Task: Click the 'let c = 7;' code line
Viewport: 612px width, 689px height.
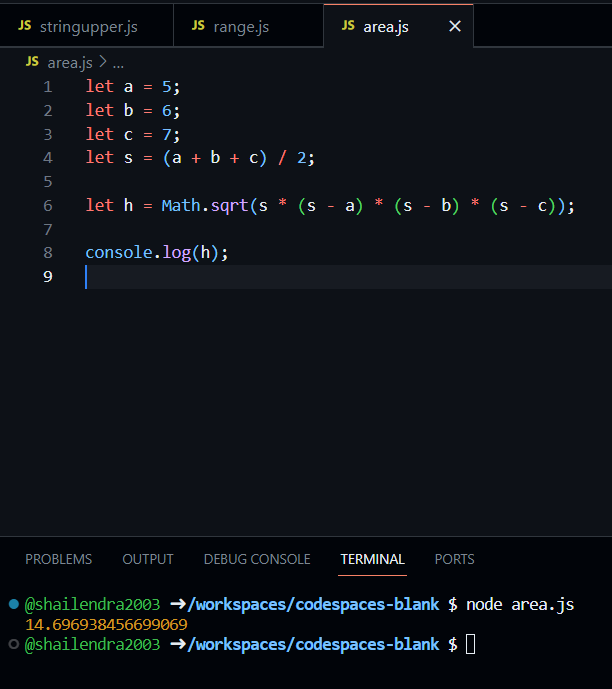Action: tap(133, 134)
